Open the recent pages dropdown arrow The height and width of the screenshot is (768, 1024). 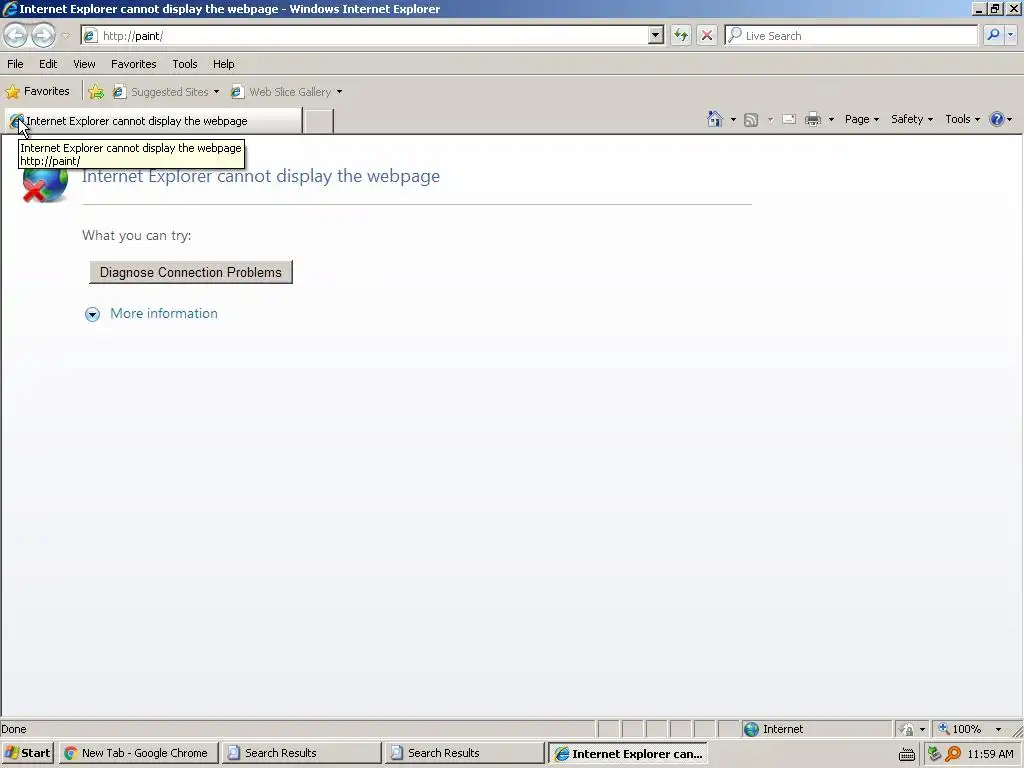[x=65, y=36]
